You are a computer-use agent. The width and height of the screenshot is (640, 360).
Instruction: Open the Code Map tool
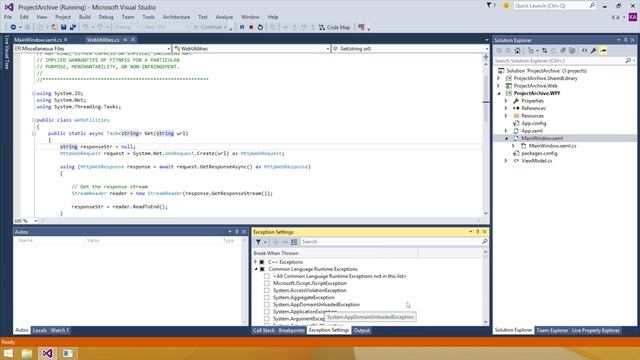(334, 27)
